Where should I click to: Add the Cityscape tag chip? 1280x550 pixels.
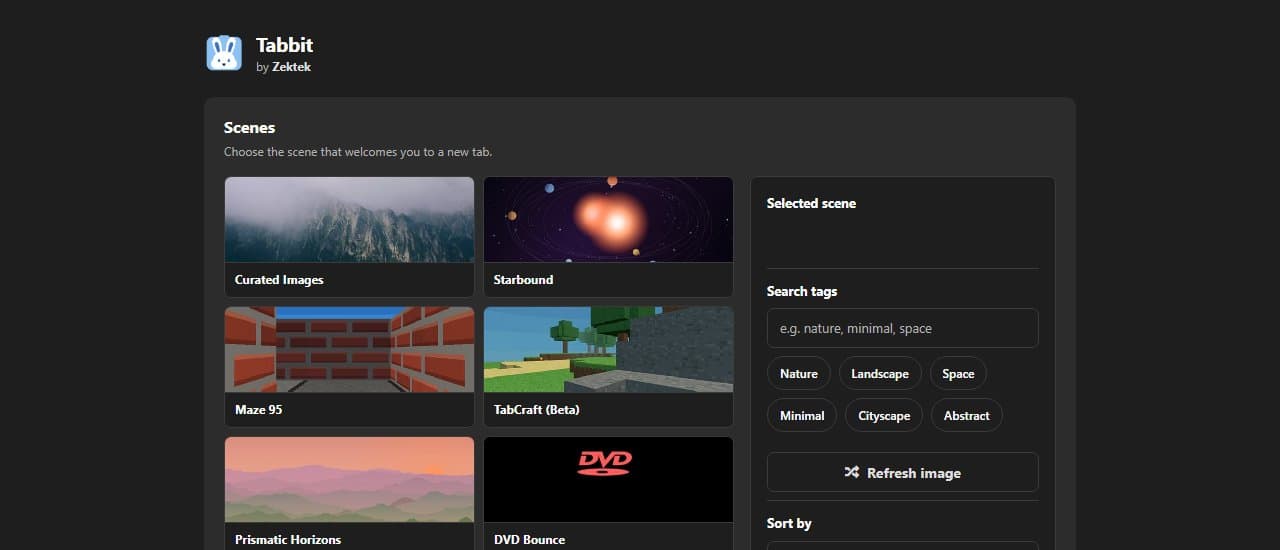click(884, 415)
